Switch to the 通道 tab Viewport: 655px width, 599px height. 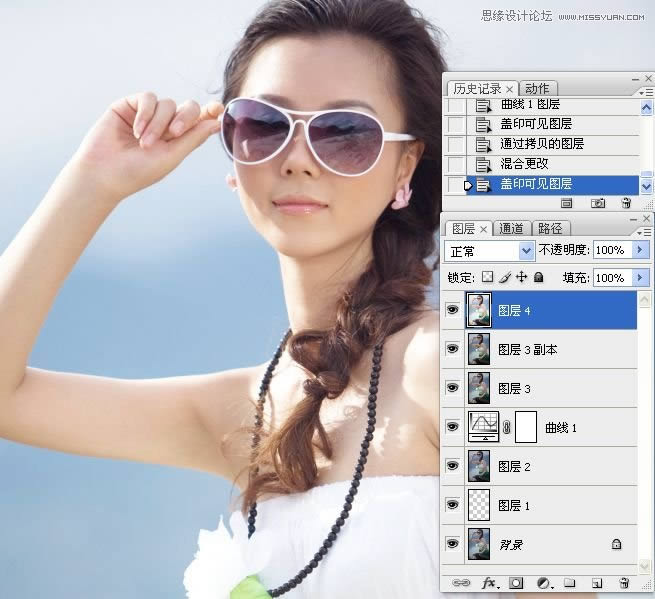click(x=511, y=228)
